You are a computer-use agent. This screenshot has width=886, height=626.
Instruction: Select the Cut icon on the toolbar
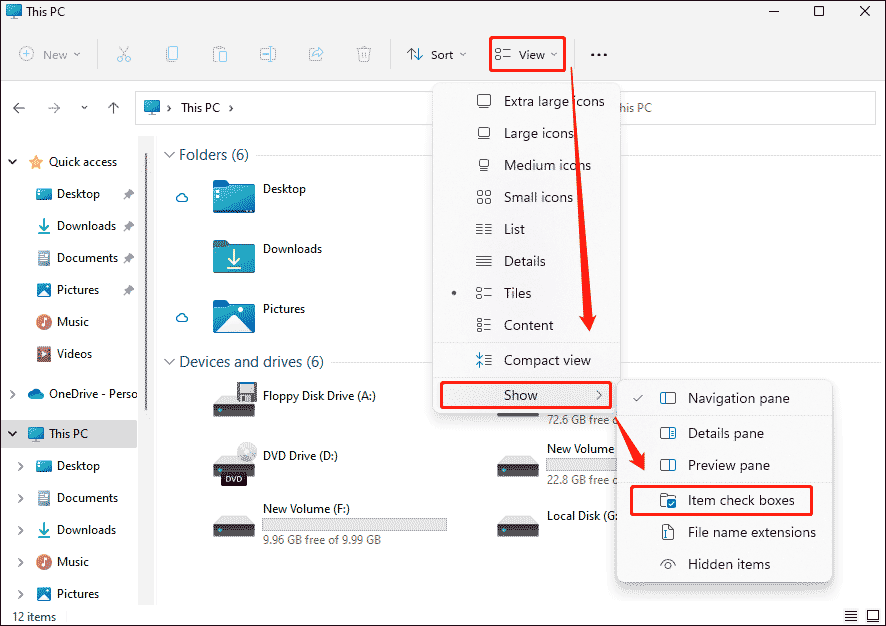[124, 54]
